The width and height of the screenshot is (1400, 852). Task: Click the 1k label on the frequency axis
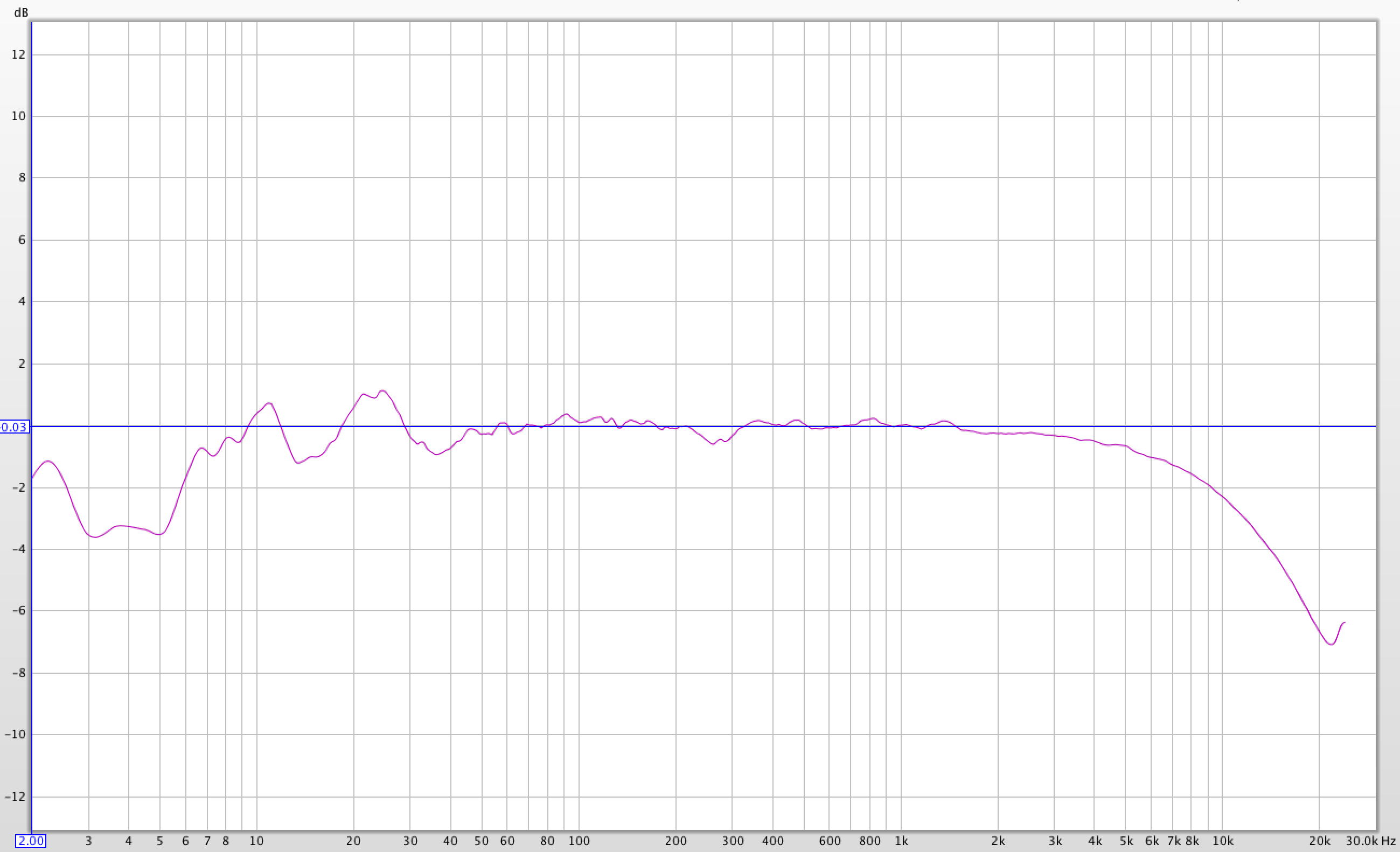tap(902, 841)
